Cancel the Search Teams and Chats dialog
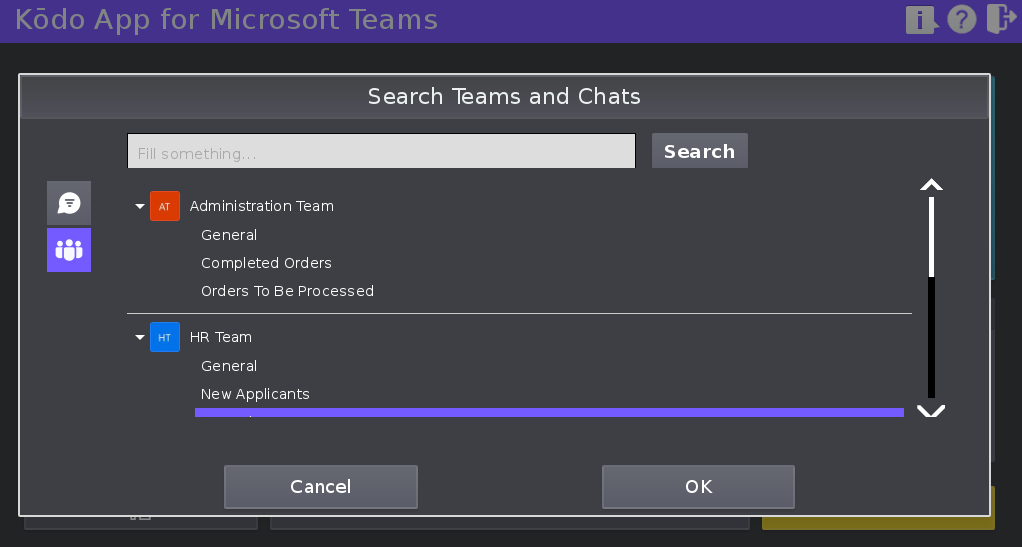Screen dimensions: 1022x547 pos(321,487)
